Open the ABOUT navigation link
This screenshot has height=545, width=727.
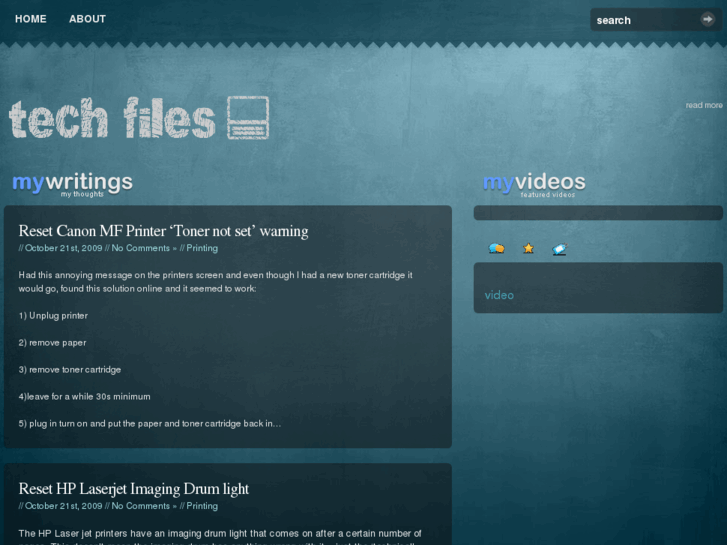click(88, 19)
